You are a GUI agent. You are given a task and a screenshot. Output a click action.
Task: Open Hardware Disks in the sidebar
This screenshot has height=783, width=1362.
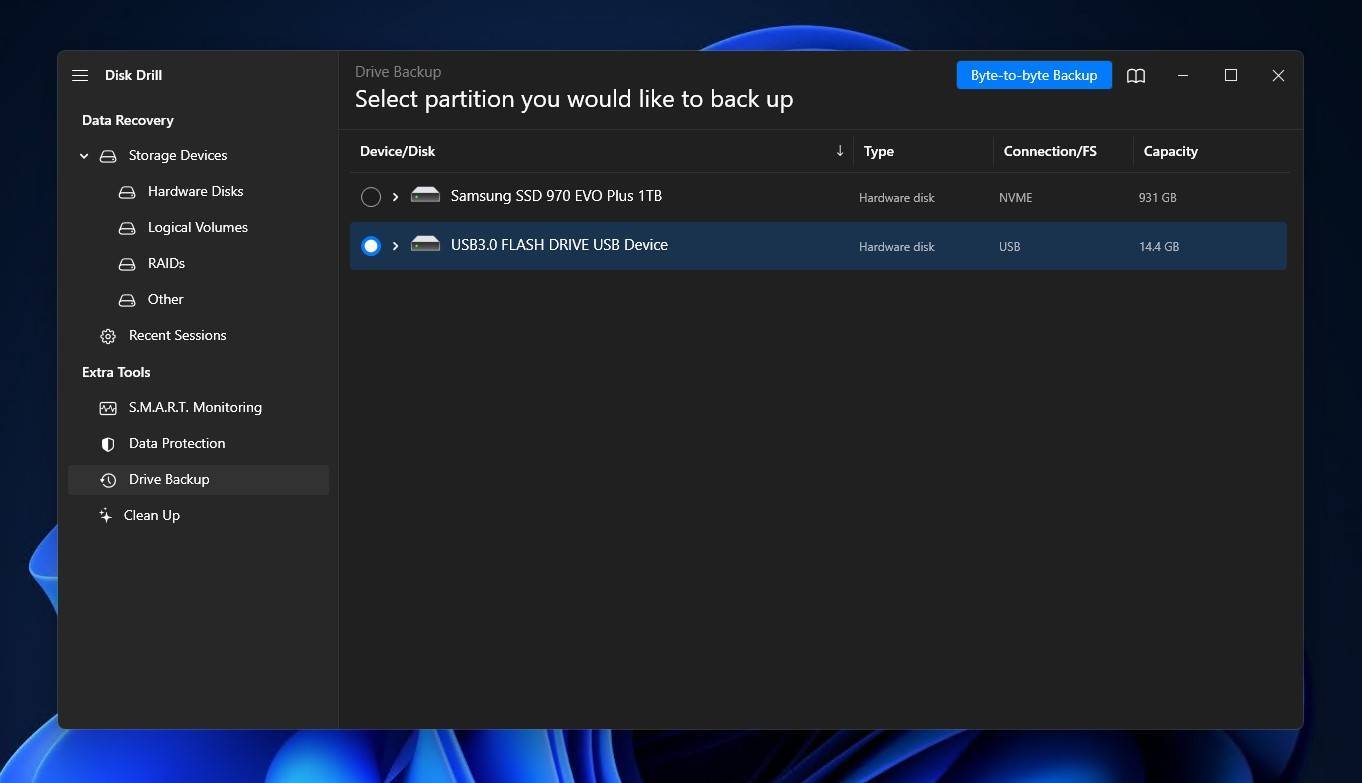coord(198,191)
